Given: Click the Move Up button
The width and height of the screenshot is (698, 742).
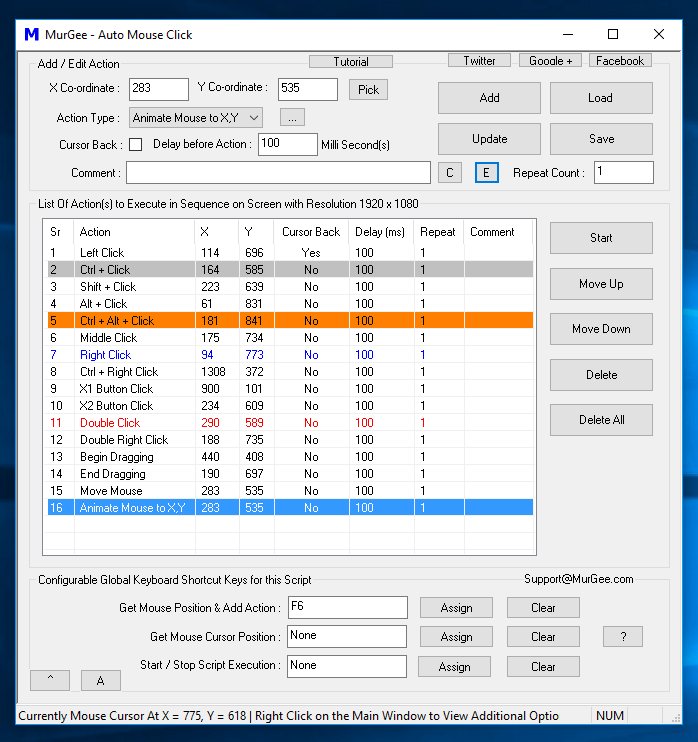Looking at the screenshot, I should point(601,284).
